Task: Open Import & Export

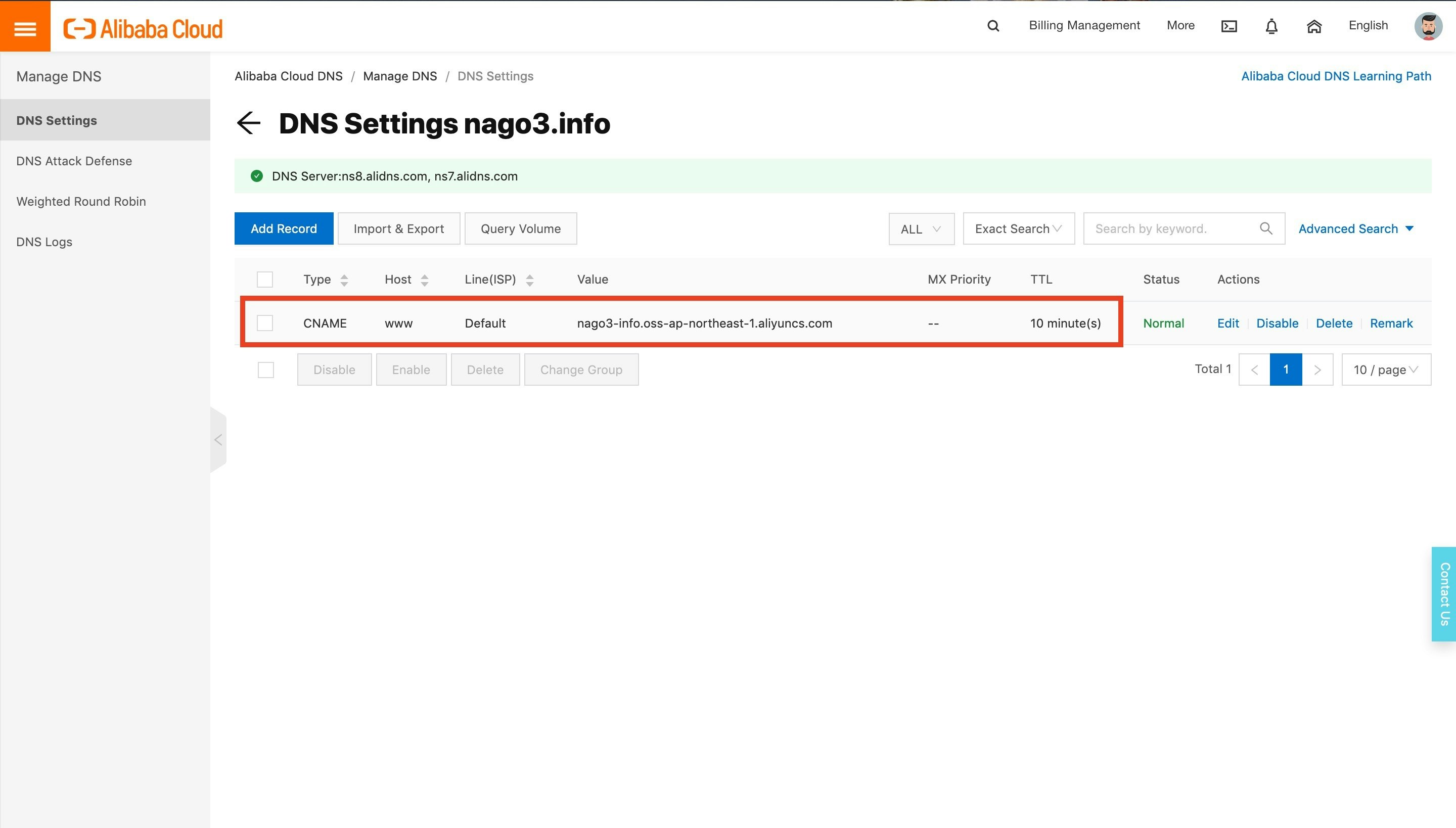Action: pyautogui.click(x=399, y=228)
